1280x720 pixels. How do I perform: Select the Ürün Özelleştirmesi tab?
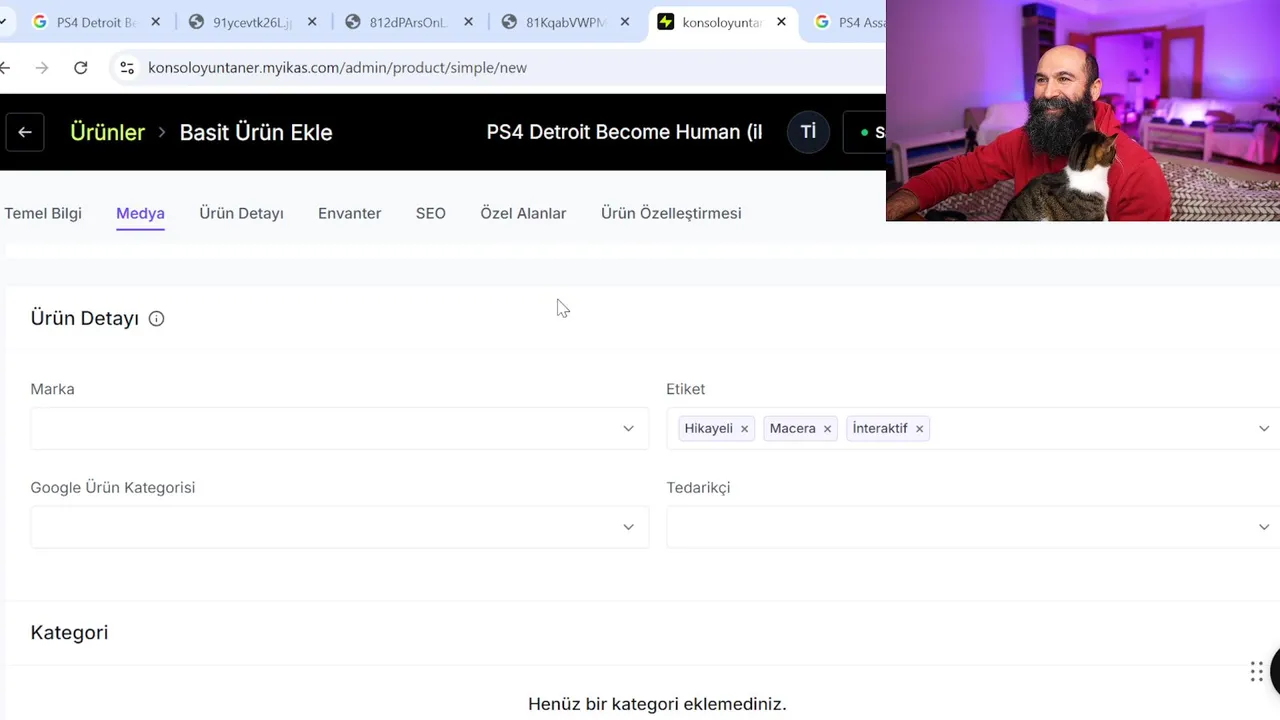[x=671, y=213]
